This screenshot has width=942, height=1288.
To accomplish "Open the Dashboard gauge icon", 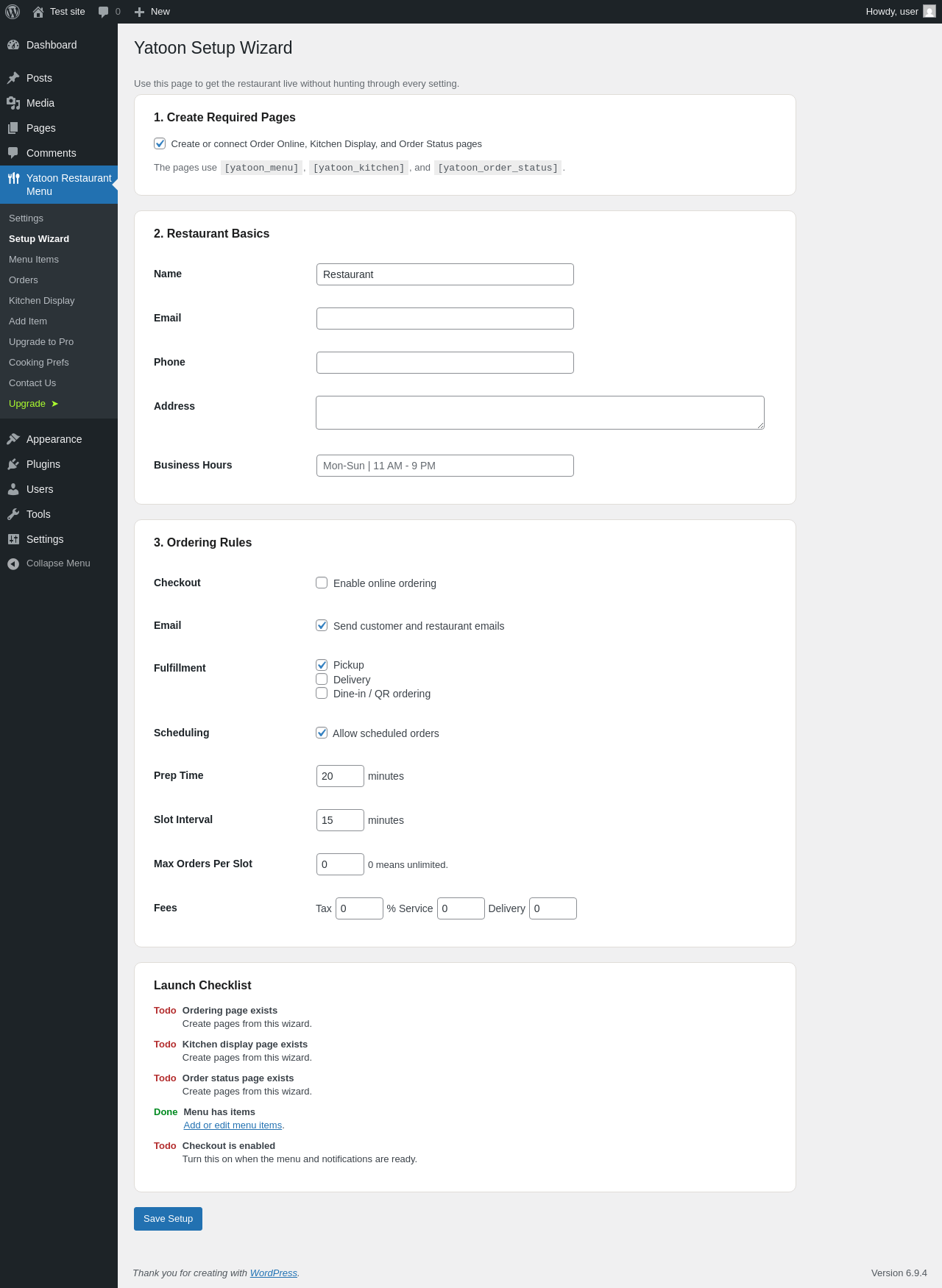I will [13, 45].
